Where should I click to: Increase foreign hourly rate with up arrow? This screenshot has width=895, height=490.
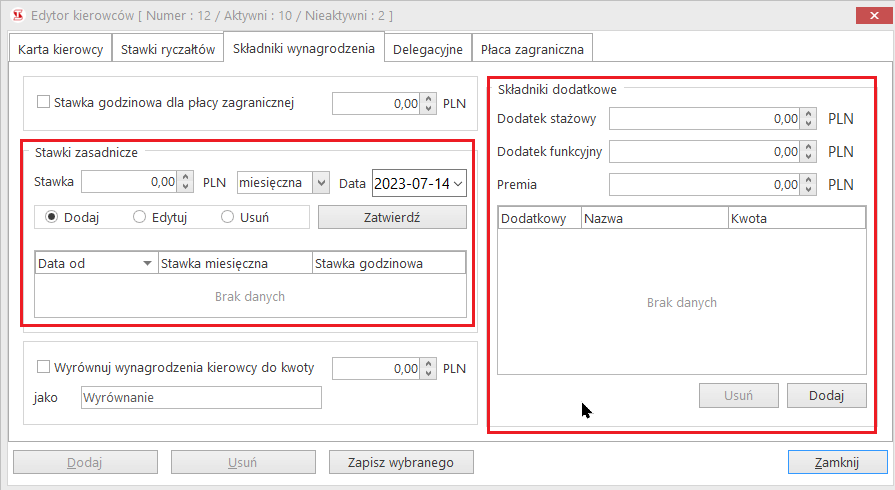(x=428, y=99)
